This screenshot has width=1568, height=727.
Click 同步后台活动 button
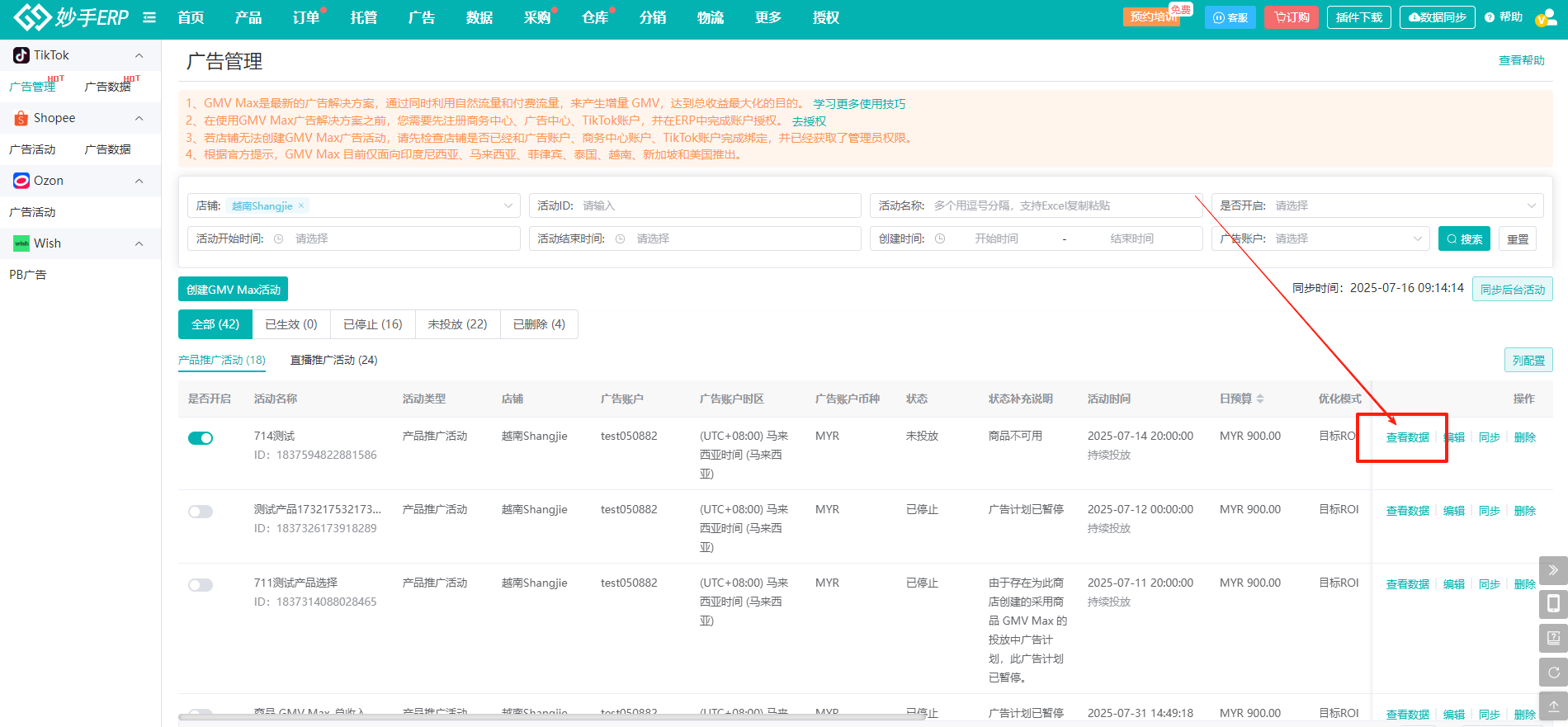pyautogui.click(x=1512, y=290)
